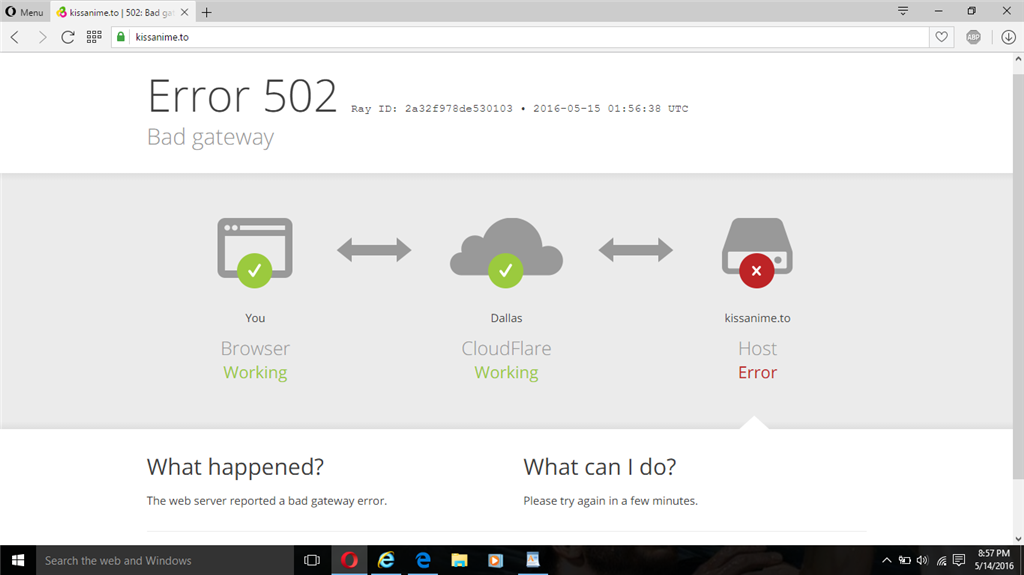Click 'Please try again in a few minutes.'
Viewport: 1024px width, 575px height.
tap(611, 501)
